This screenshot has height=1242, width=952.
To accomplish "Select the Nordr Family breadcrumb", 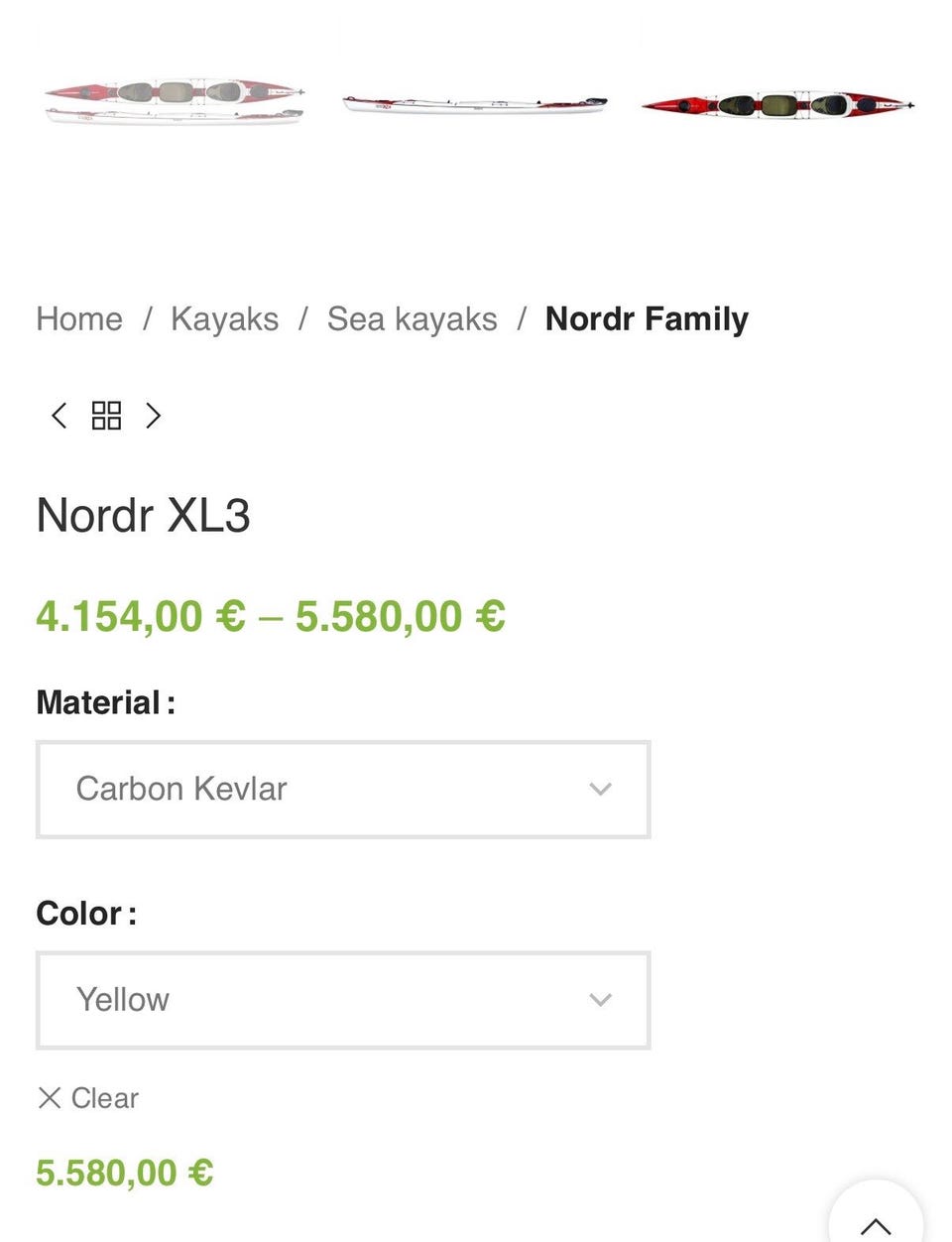I will click(647, 319).
